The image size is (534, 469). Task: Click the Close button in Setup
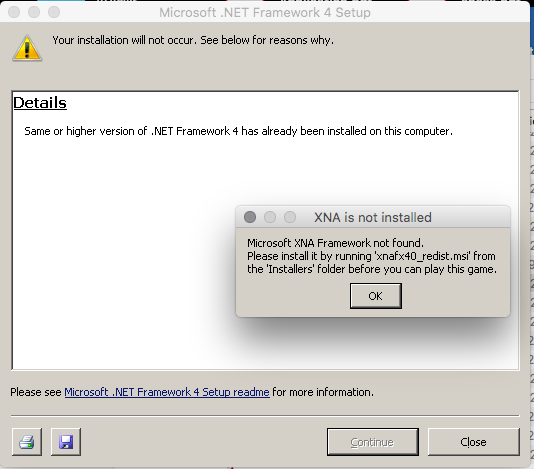(x=473, y=442)
